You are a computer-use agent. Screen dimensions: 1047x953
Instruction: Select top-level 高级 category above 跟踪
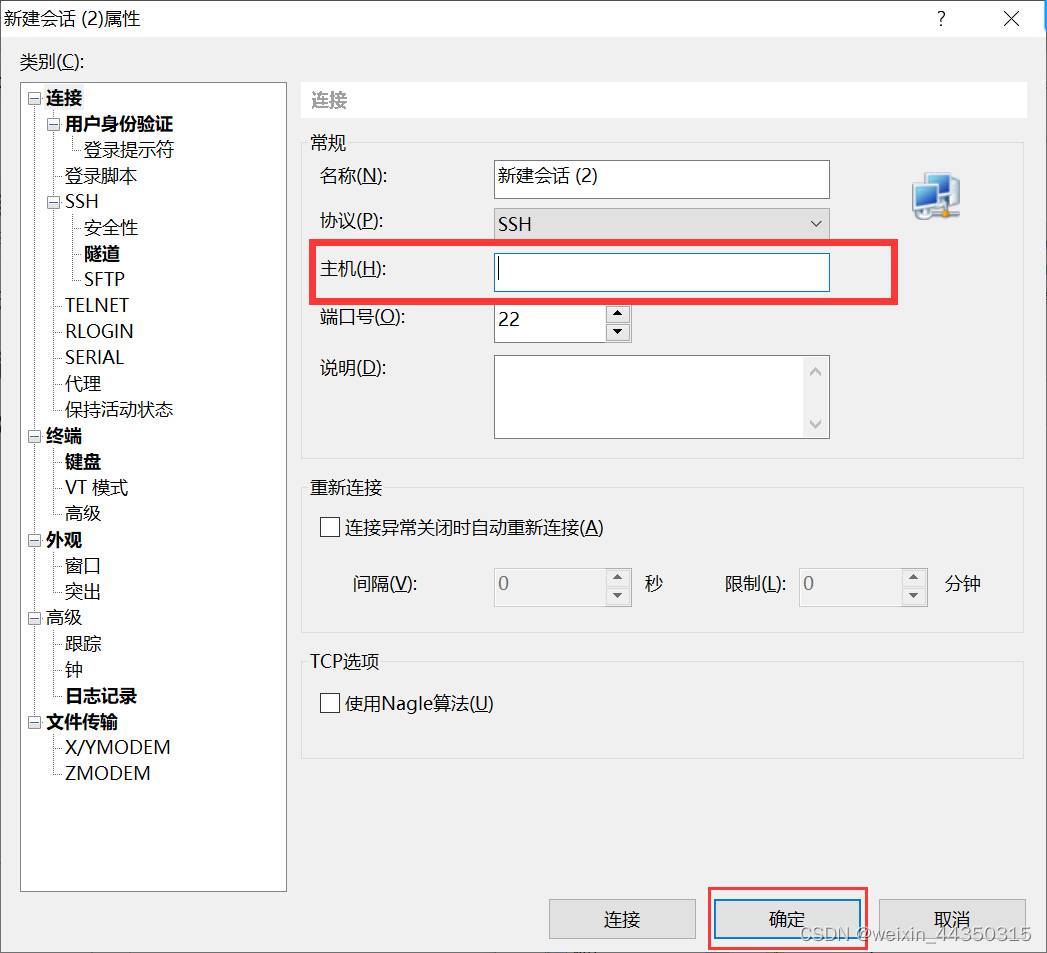click(x=64, y=618)
